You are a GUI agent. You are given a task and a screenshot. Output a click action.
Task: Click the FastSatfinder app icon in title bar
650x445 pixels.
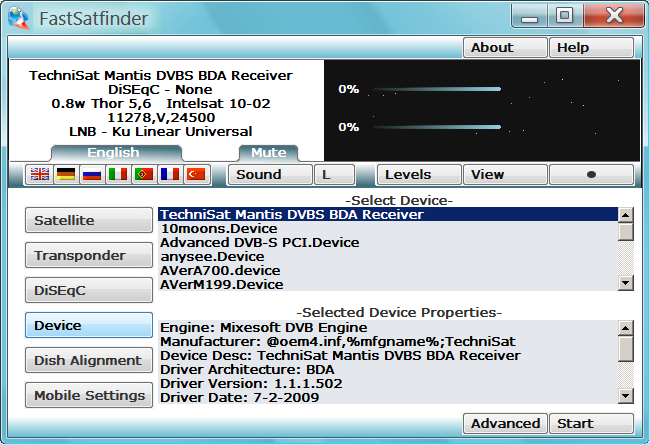[19, 18]
